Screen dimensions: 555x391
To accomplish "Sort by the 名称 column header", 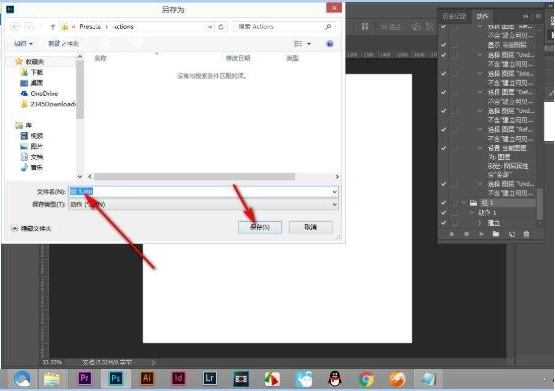I will (101, 58).
